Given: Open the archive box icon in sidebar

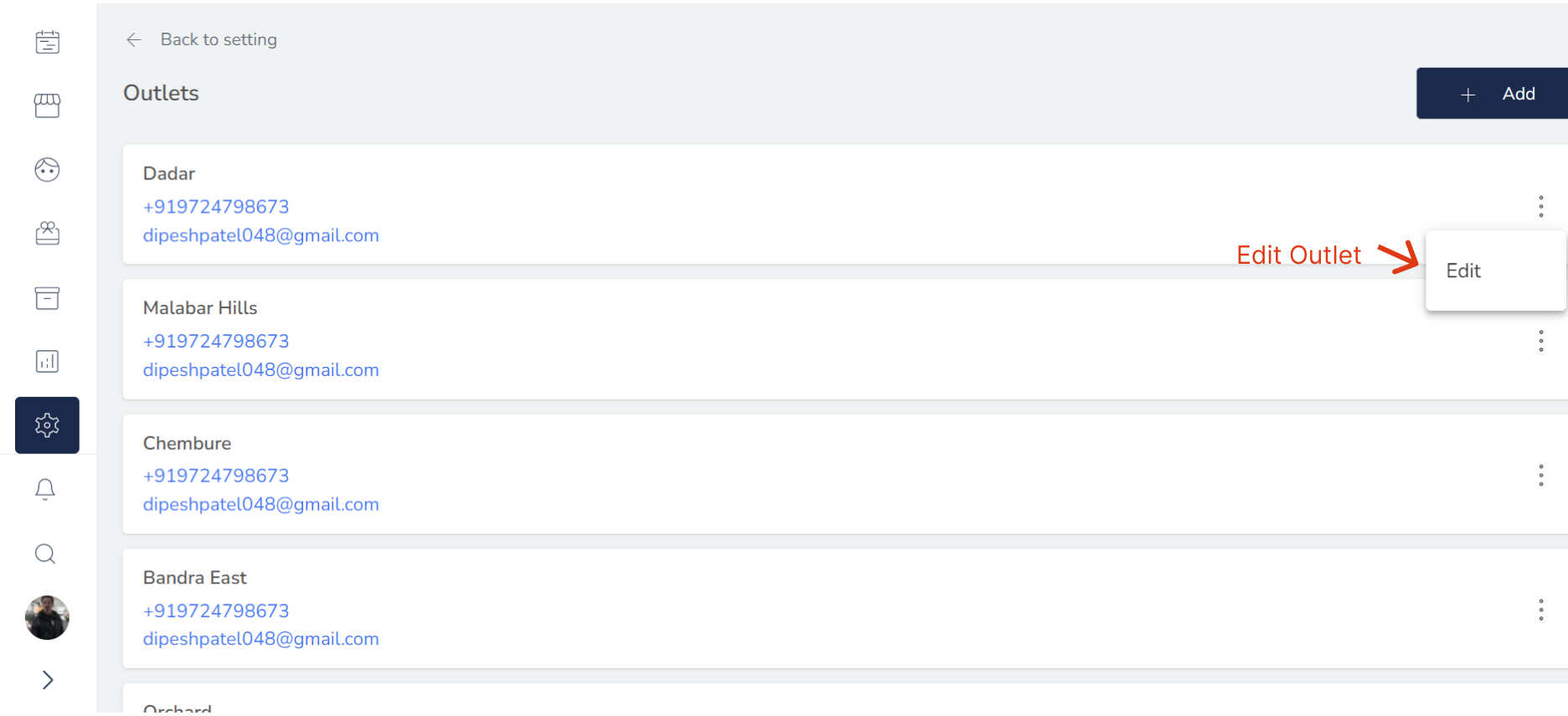Looking at the screenshot, I should (x=48, y=298).
